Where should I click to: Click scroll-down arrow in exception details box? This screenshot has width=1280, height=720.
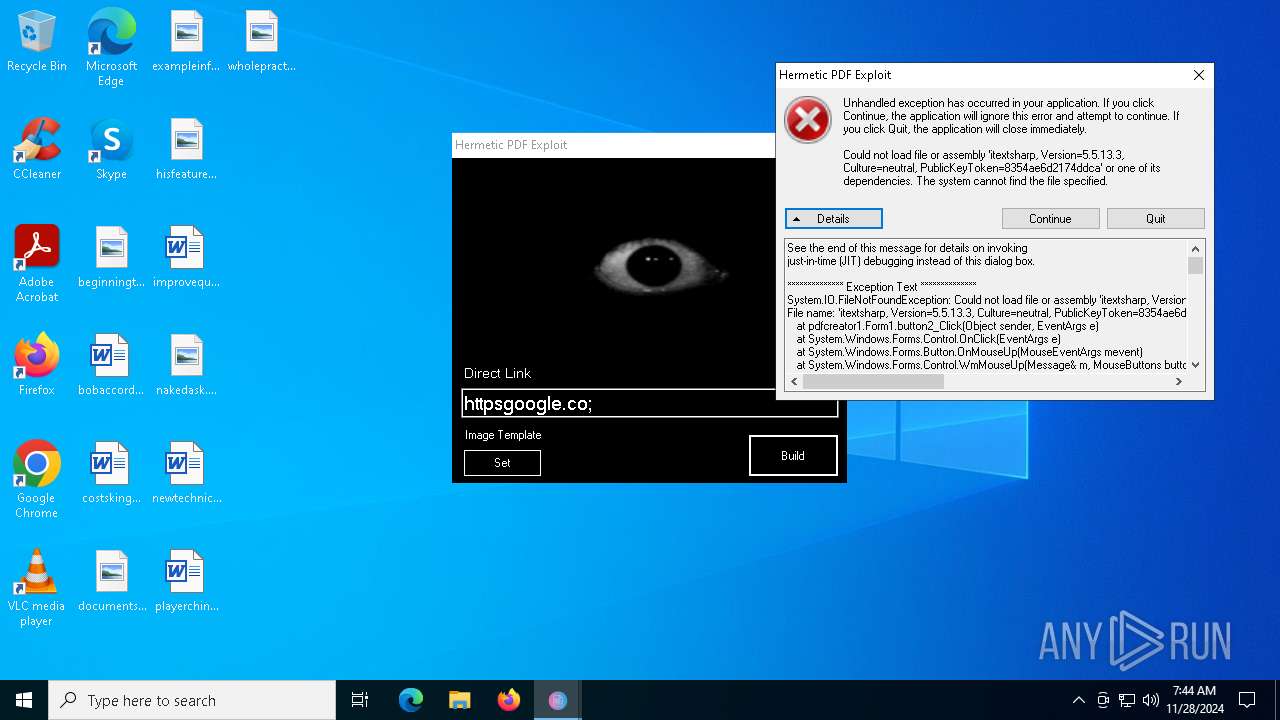pyautogui.click(x=1195, y=365)
